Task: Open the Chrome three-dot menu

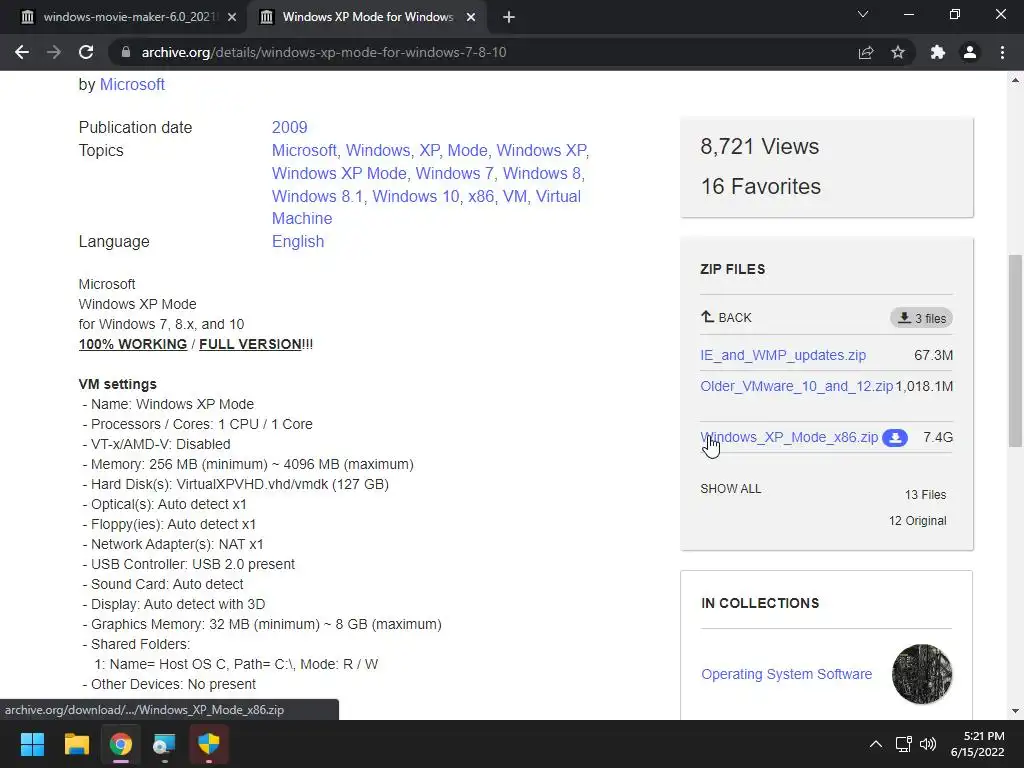Action: pos(1002,52)
